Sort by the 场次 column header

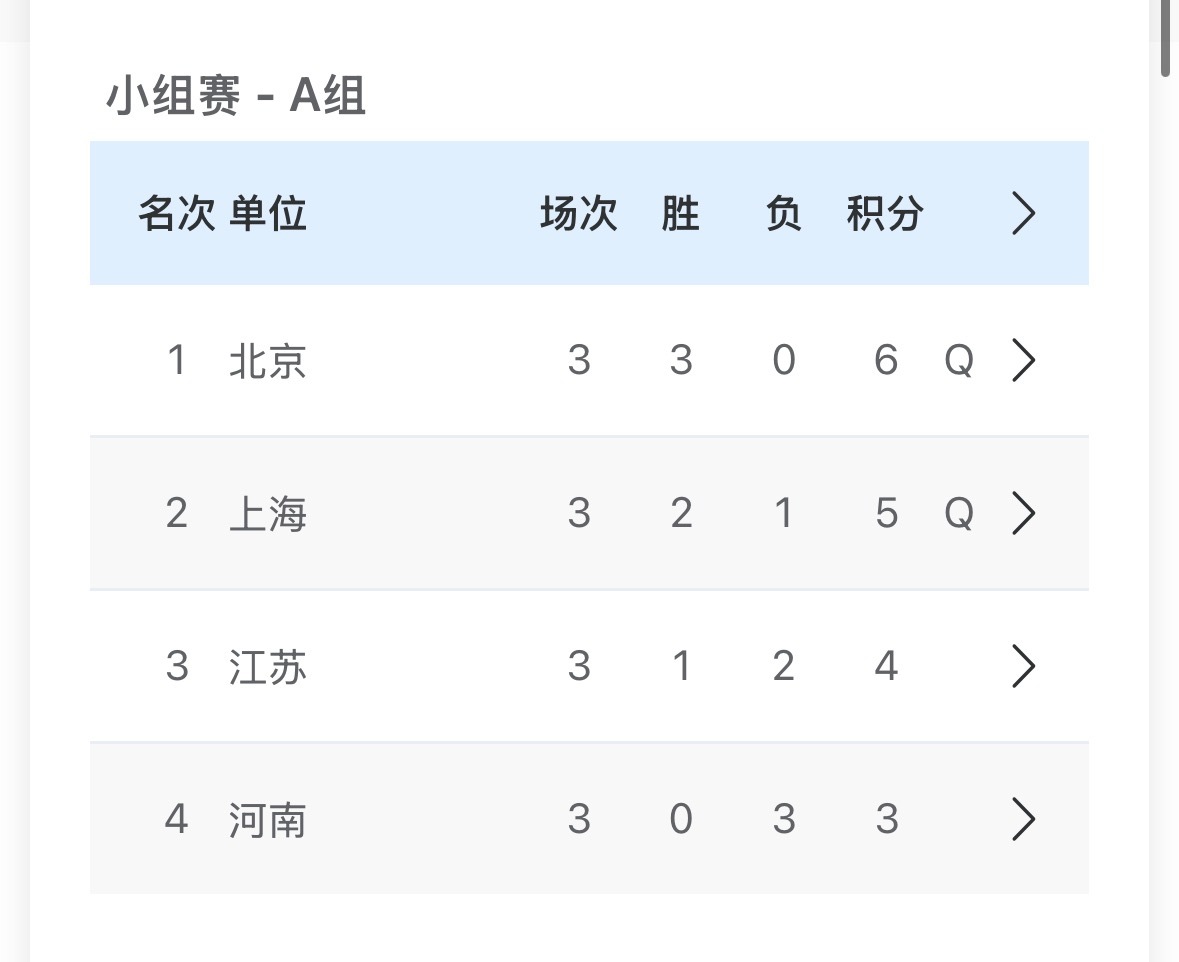[x=578, y=213]
